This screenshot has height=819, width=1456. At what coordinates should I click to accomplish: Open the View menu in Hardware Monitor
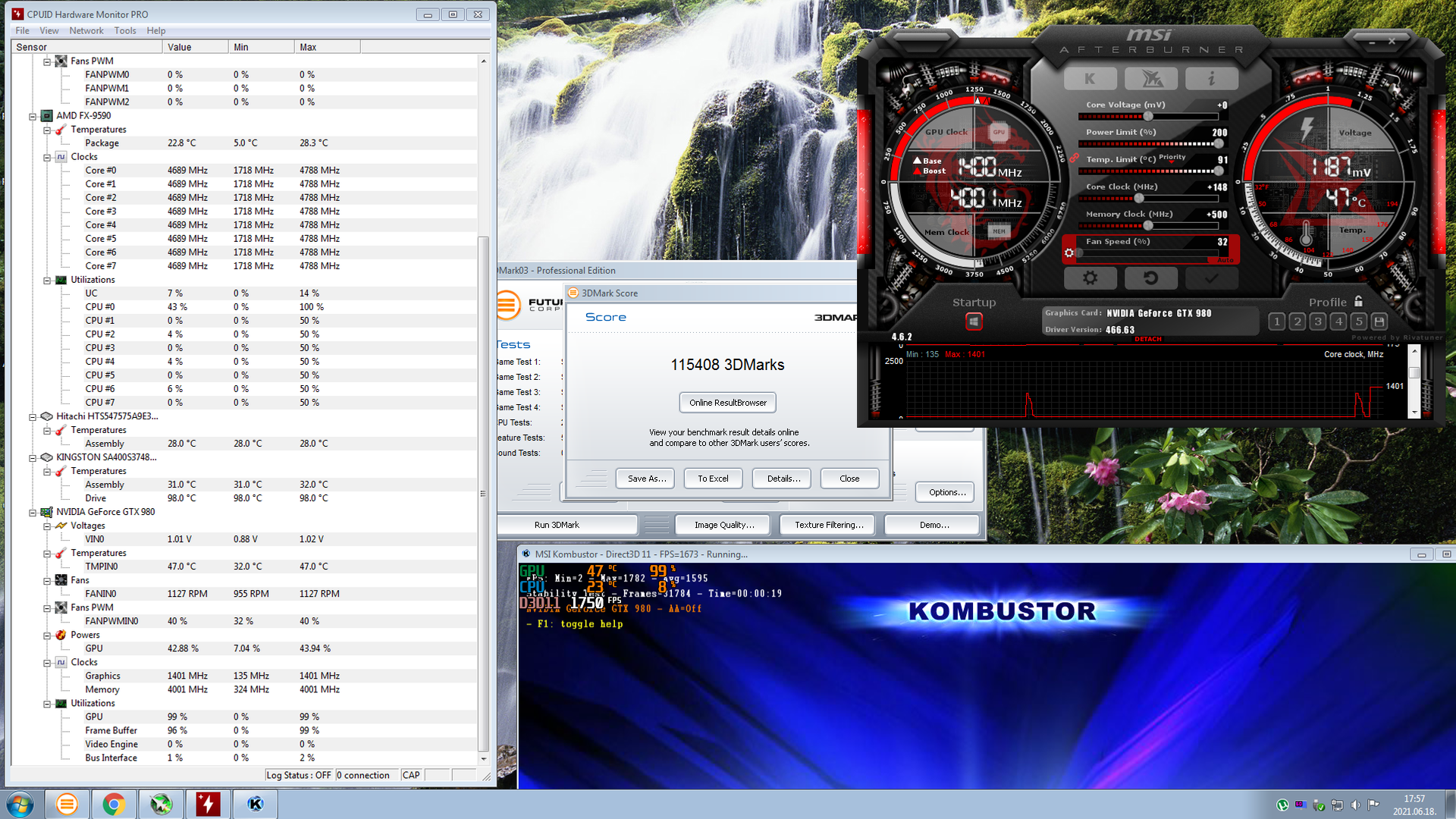(x=49, y=30)
